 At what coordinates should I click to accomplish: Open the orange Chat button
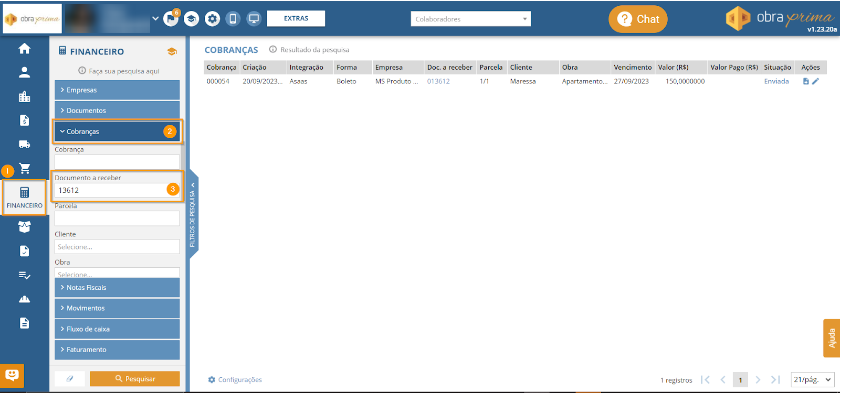[x=638, y=19]
